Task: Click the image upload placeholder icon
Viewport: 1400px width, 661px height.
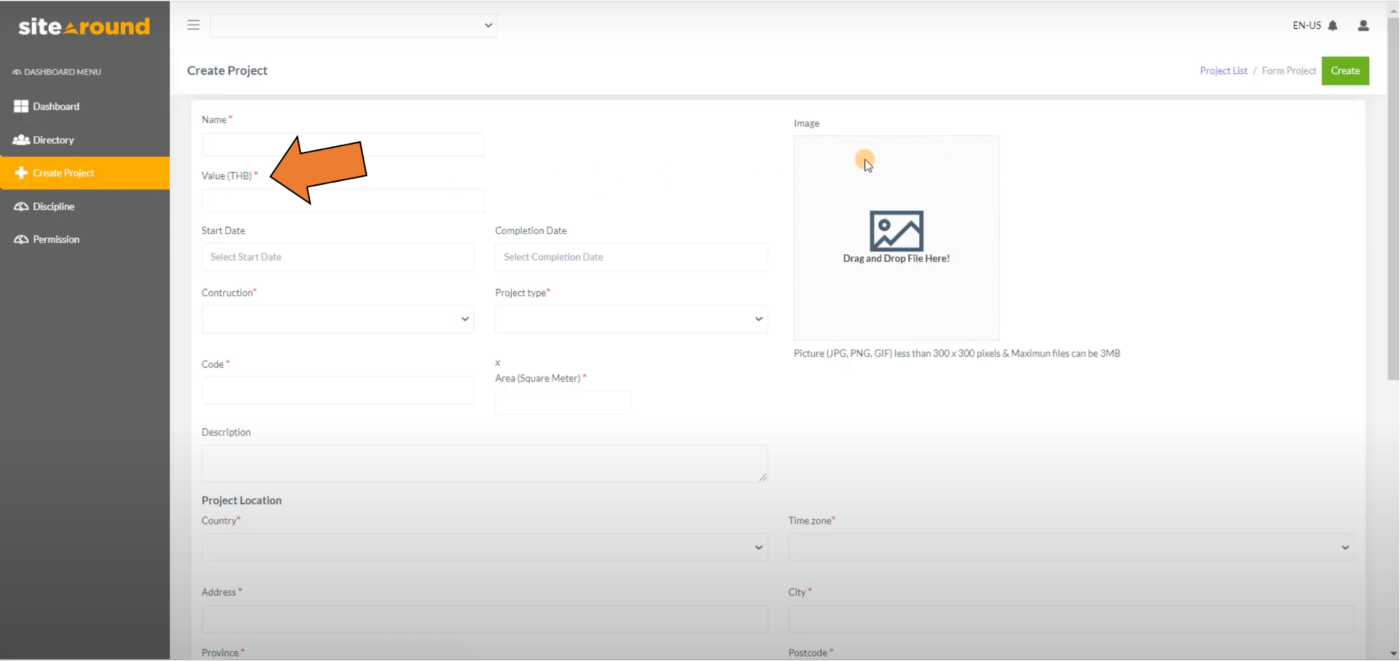Action: tap(895, 230)
